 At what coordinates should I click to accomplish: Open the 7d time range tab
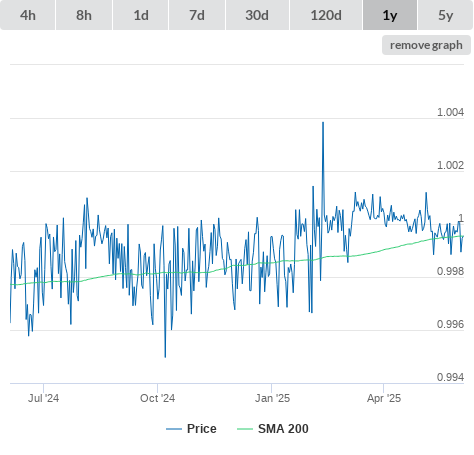197,15
